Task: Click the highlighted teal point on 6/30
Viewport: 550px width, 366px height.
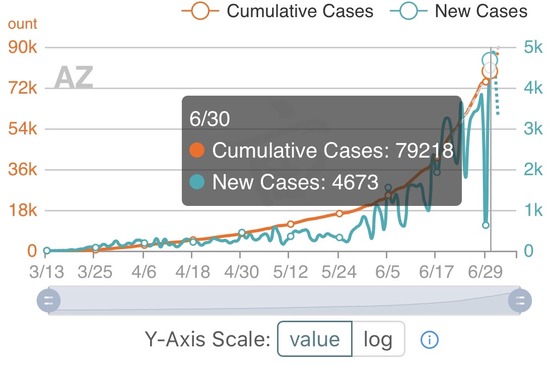Action: pyautogui.click(x=490, y=60)
